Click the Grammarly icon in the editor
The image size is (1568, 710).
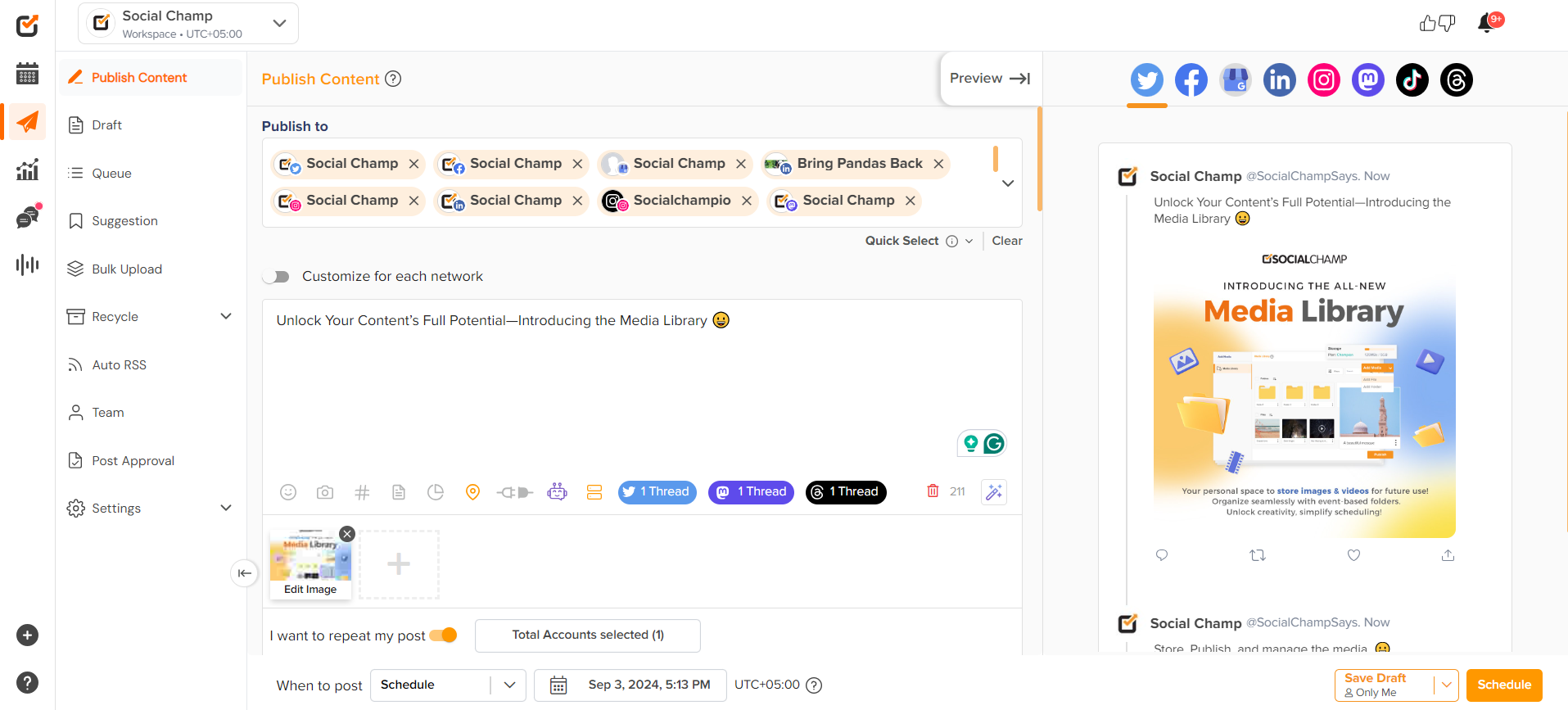pyautogui.click(x=994, y=443)
